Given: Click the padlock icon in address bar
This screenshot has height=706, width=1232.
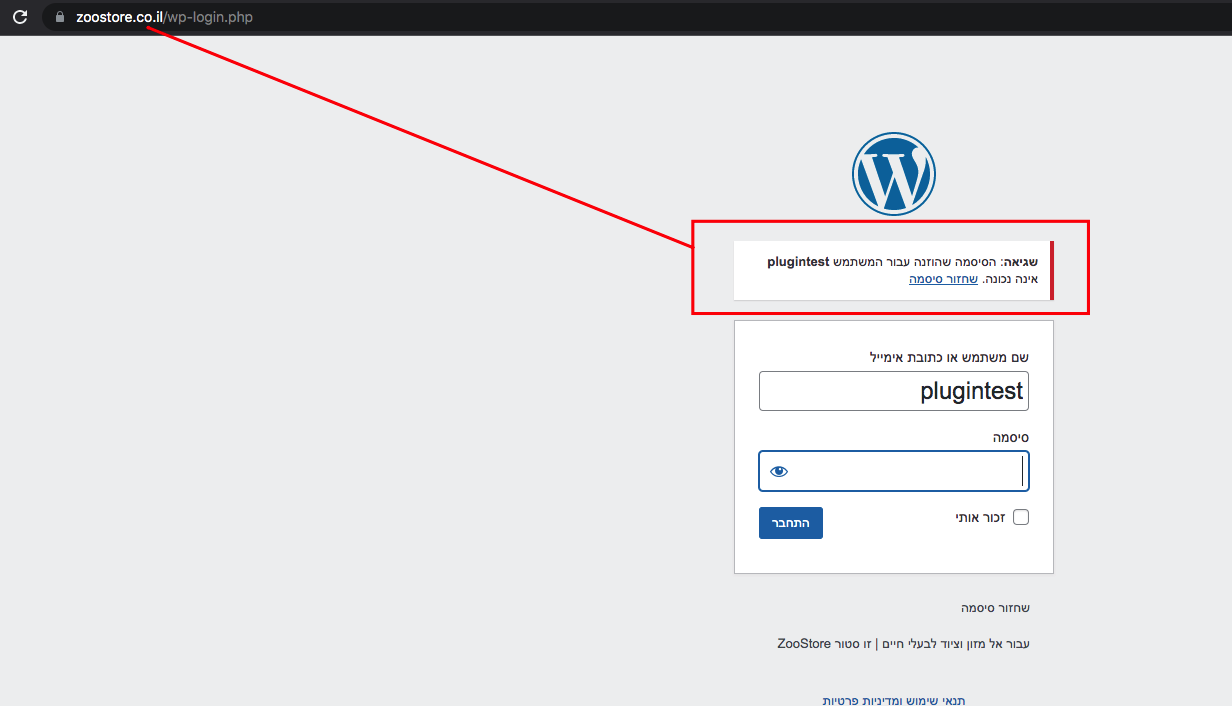Looking at the screenshot, I should coord(60,17).
